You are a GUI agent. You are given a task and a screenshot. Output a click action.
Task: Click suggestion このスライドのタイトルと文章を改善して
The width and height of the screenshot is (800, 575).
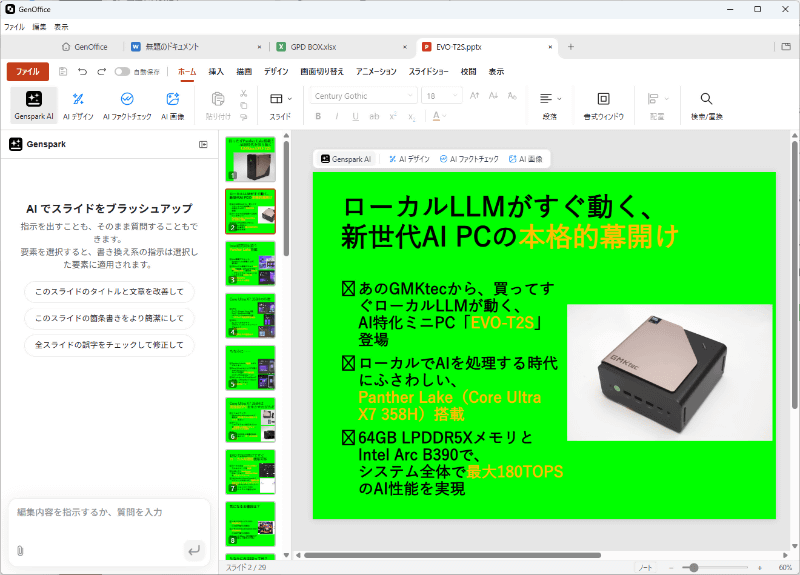[x=109, y=292]
